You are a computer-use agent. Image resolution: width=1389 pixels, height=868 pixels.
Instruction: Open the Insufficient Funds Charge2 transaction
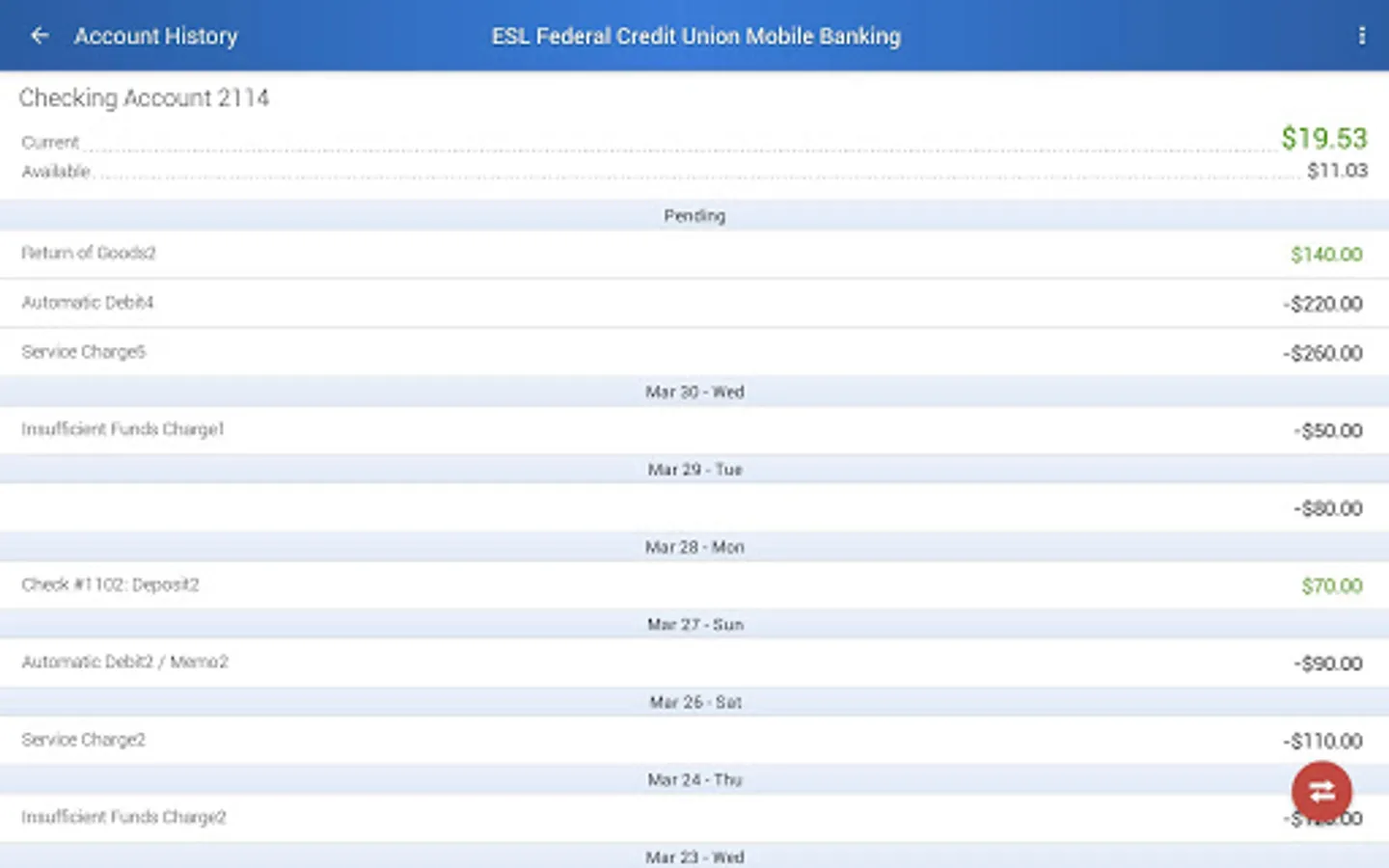[694, 818]
